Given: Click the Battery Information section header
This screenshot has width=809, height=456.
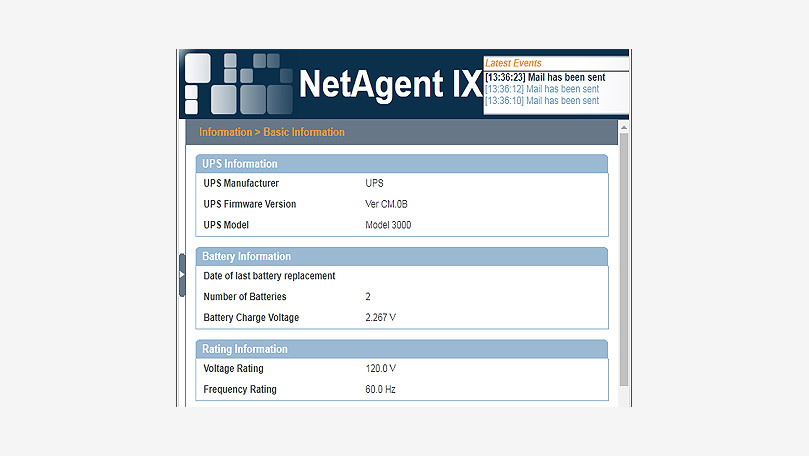Looking at the screenshot, I should [x=247, y=257].
